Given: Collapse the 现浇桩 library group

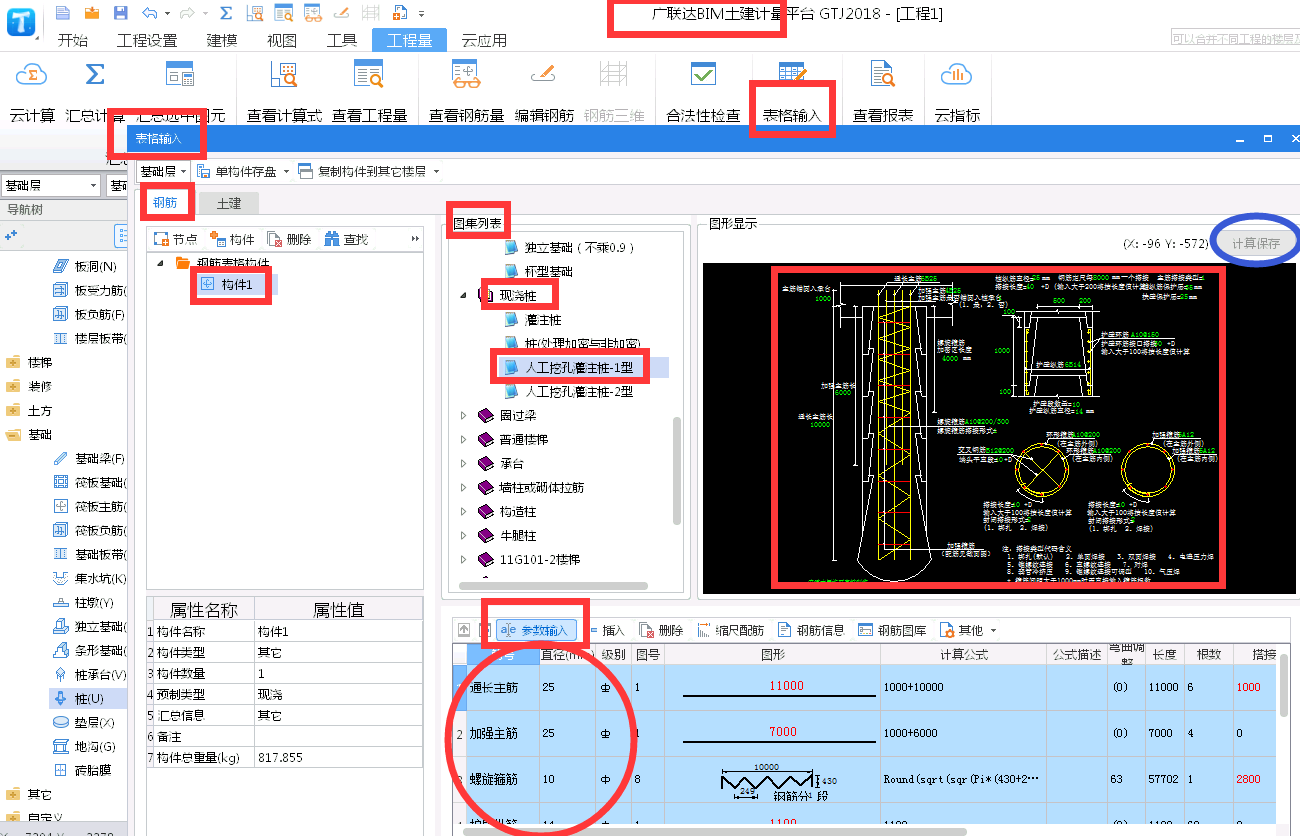Looking at the screenshot, I should (463, 295).
